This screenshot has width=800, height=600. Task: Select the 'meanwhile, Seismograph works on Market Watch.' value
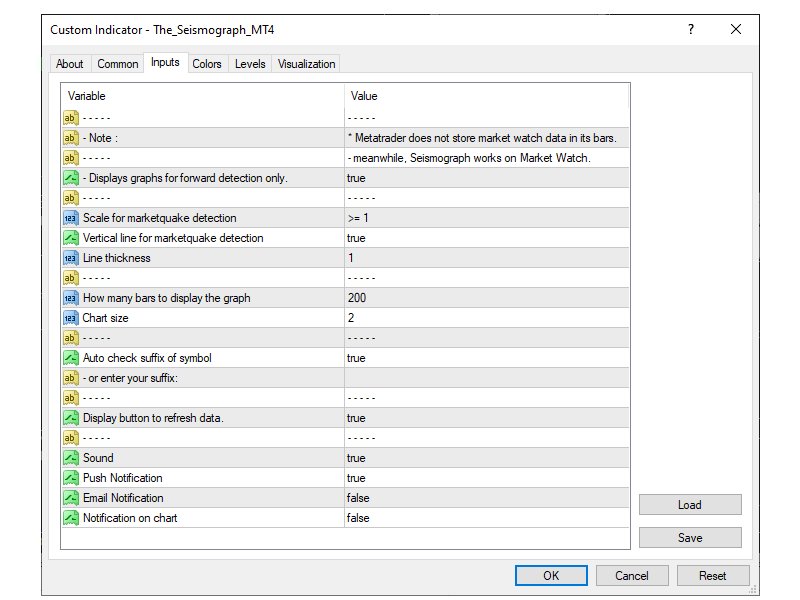click(469, 158)
